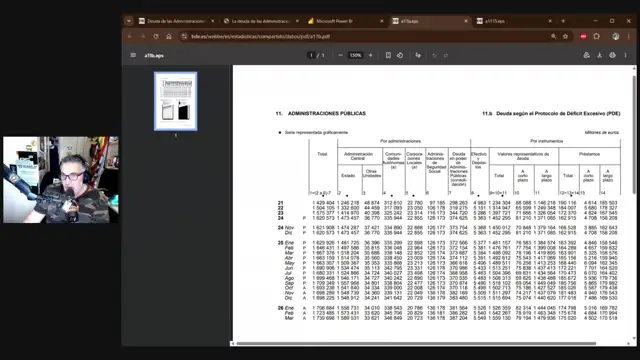This screenshot has height=360, width=640.
Task: Undo the last PDF annotation
Action: pos(434,55)
